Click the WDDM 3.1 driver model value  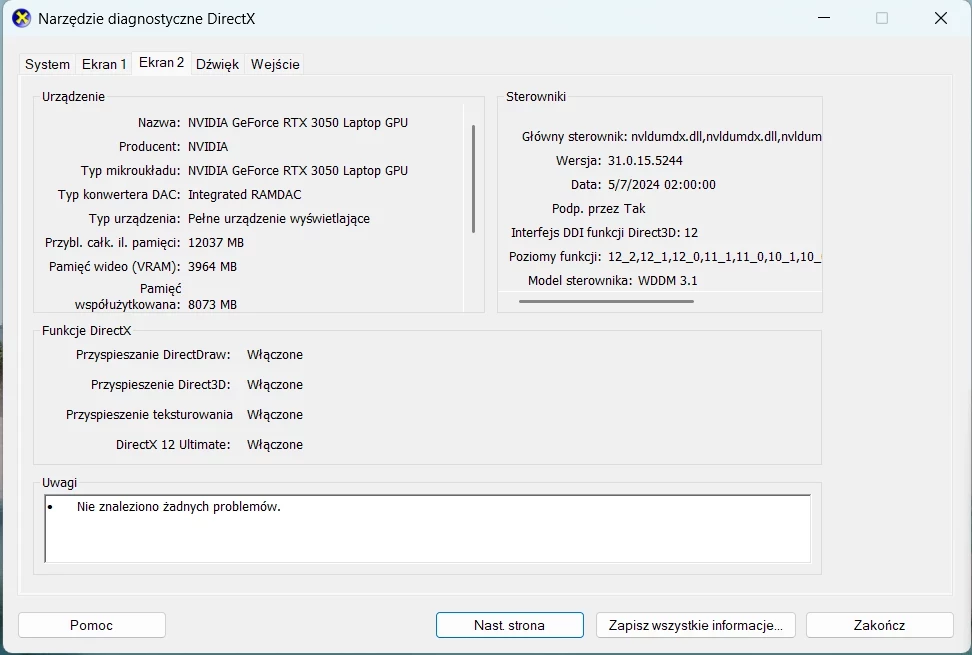668,281
